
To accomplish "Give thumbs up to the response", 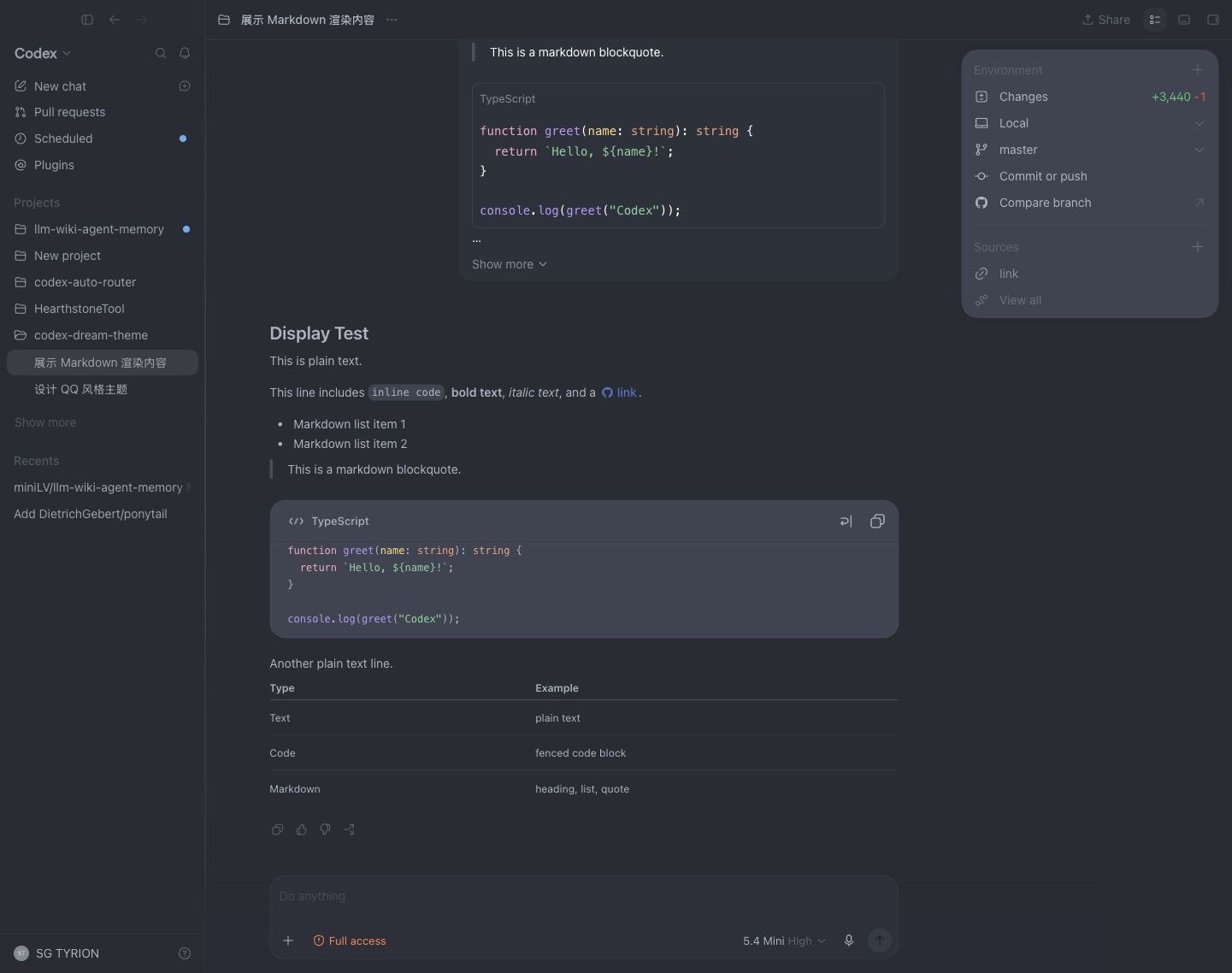I will coord(301,829).
